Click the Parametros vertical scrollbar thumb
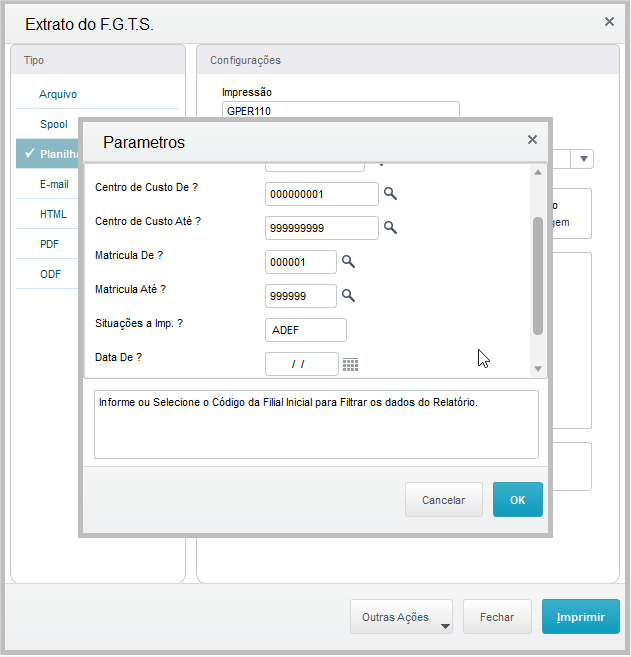Viewport: 631px width, 657px height. tap(538, 276)
